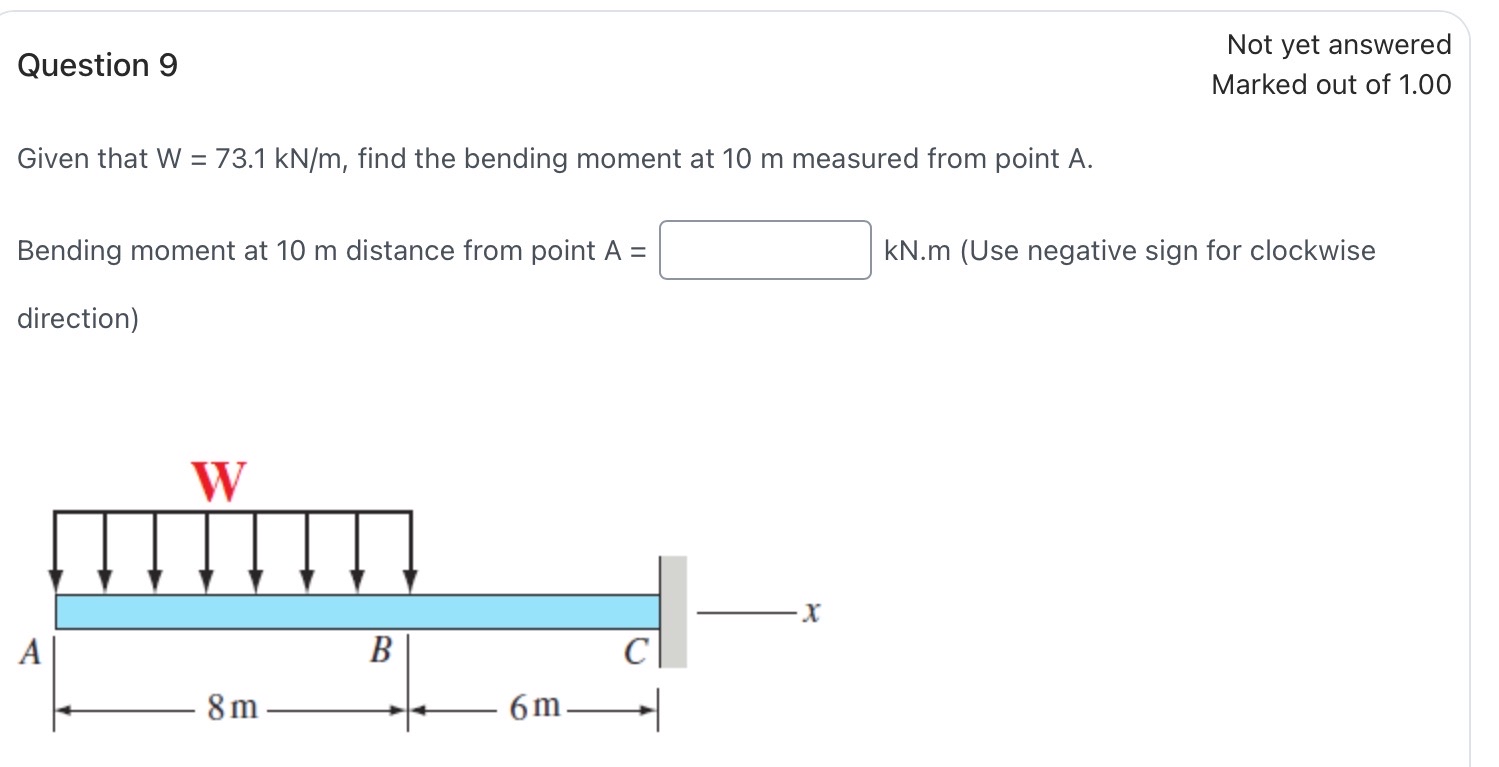Click the x axis label beside the wall
The width and height of the screenshot is (1499, 767).
pos(810,611)
